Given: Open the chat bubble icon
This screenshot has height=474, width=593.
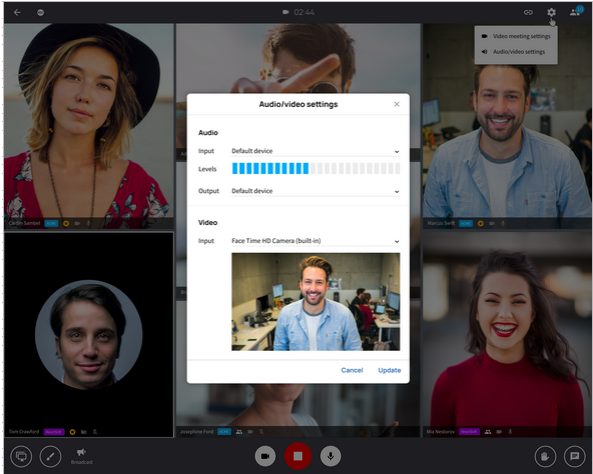Looking at the screenshot, I should 574,456.
